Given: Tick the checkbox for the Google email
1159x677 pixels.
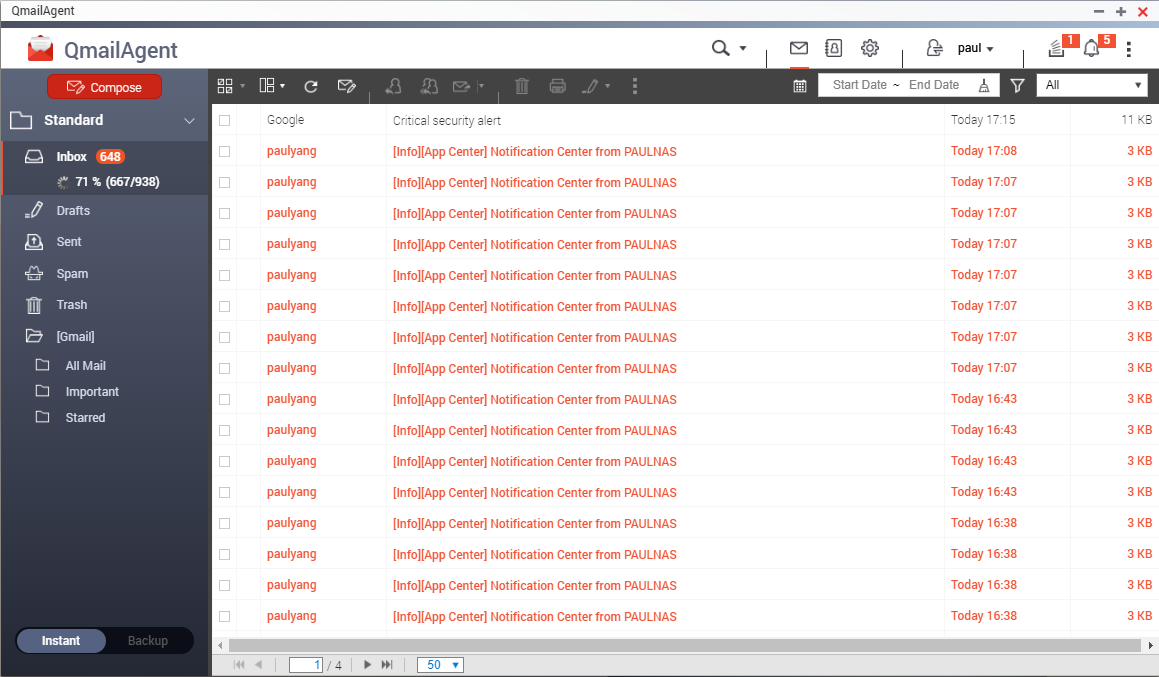Looking at the screenshot, I should [x=224, y=120].
